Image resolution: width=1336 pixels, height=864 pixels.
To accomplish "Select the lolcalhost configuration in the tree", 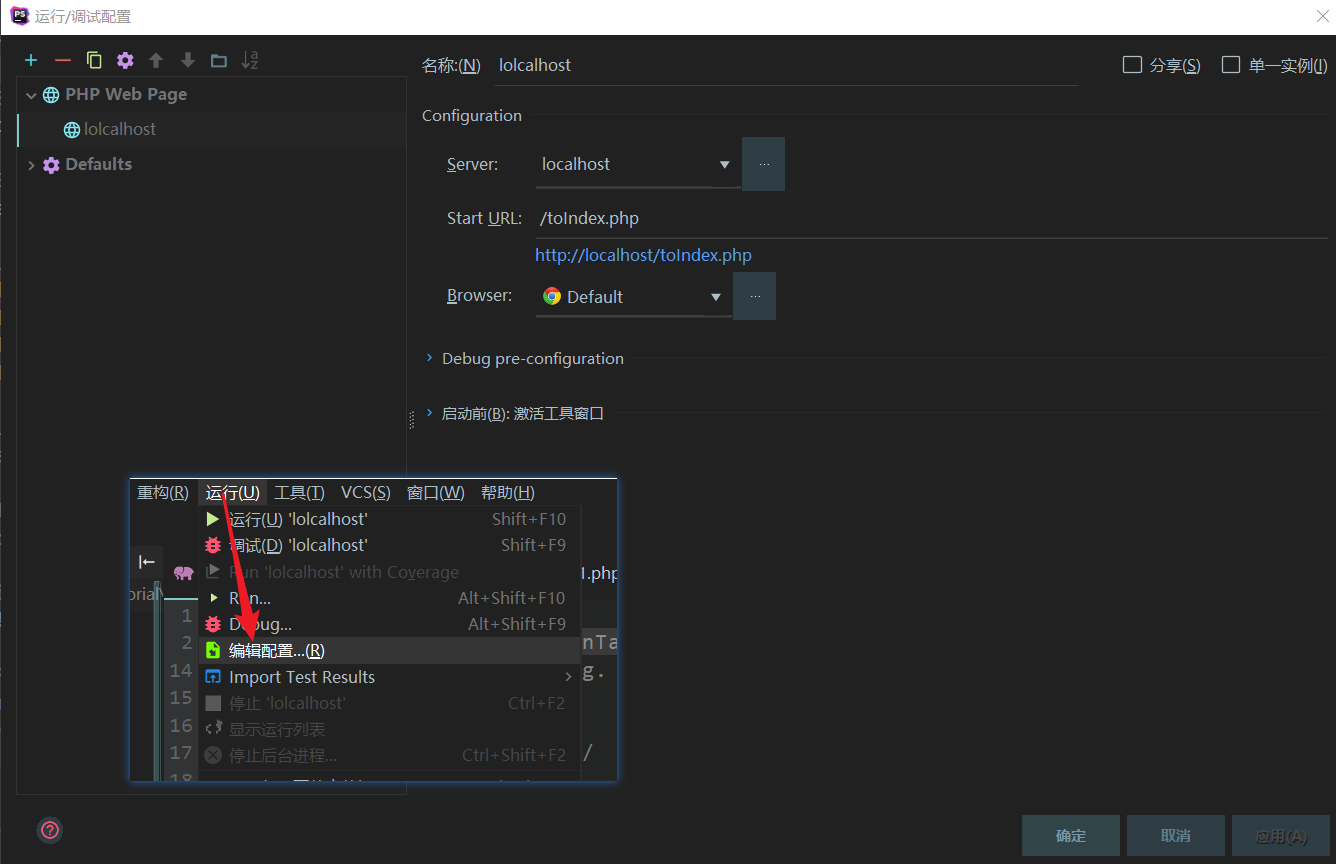I will (120, 129).
